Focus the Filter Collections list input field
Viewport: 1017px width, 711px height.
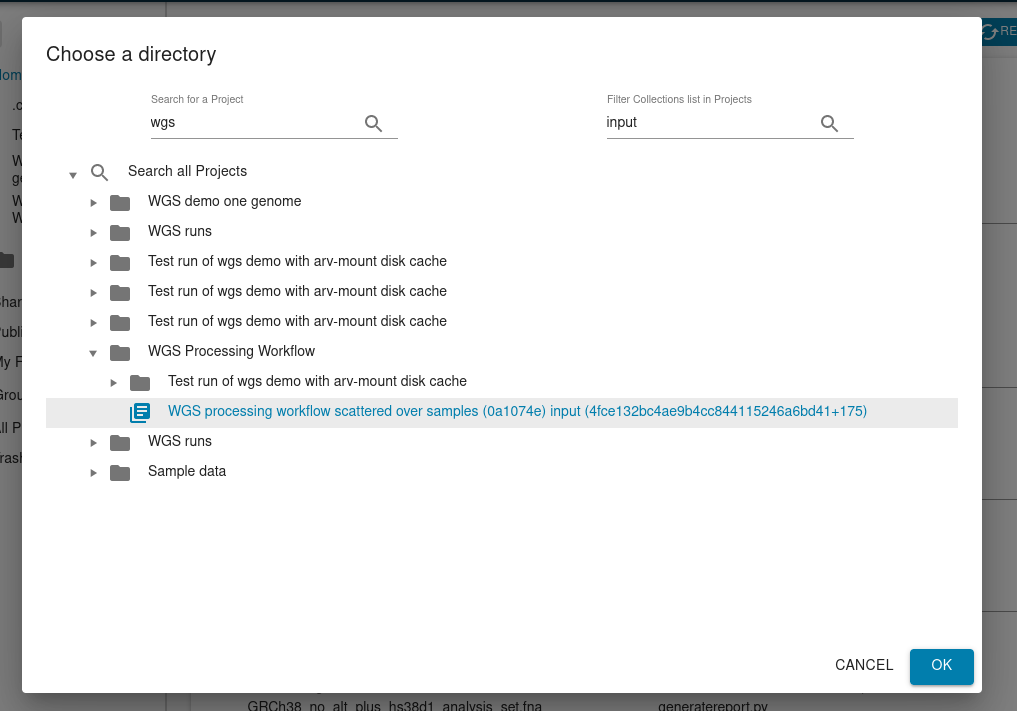tap(709, 123)
